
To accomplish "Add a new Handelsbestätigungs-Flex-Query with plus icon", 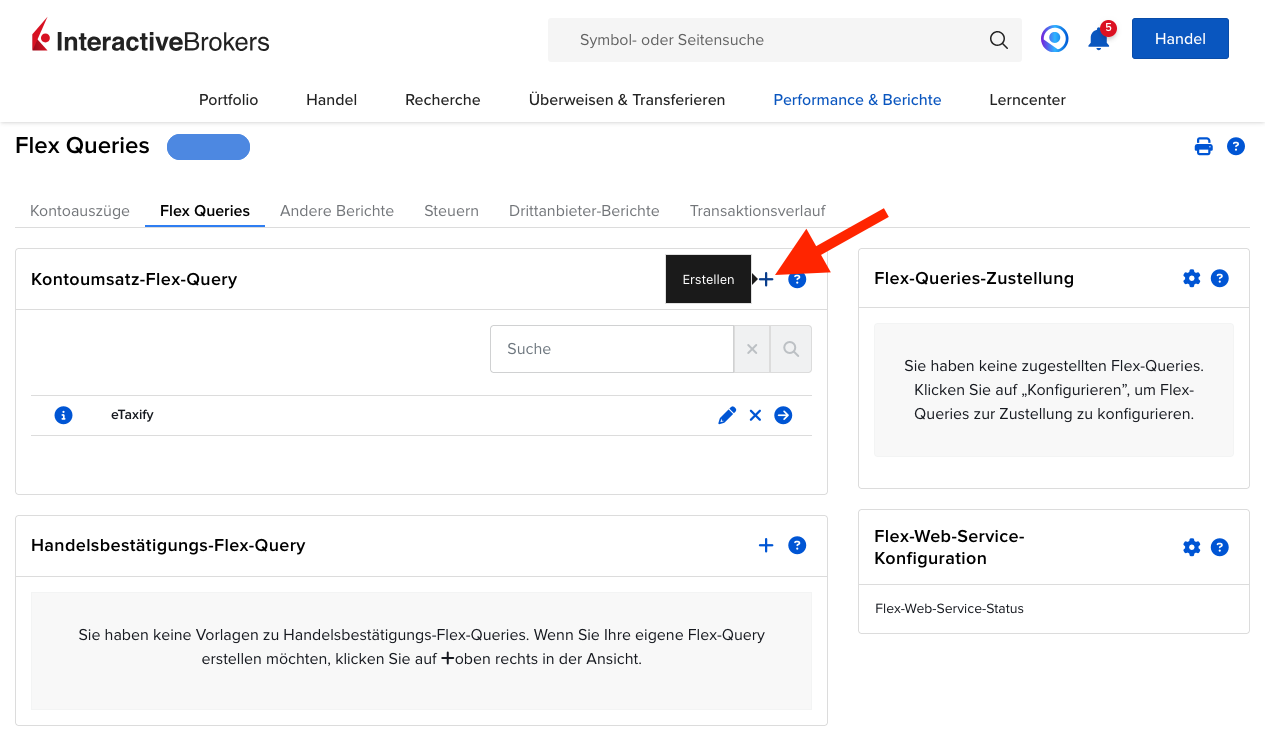I will tap(766, 545).
